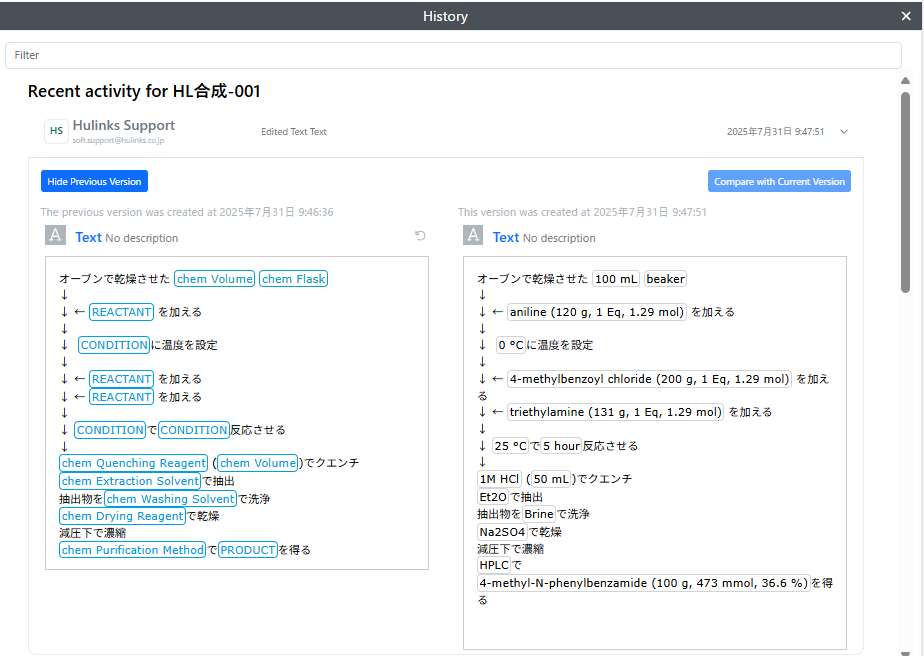Click the Hulinks Support user name
The height and width of the screenshot is (656, 924).
[x=124, y=125]
